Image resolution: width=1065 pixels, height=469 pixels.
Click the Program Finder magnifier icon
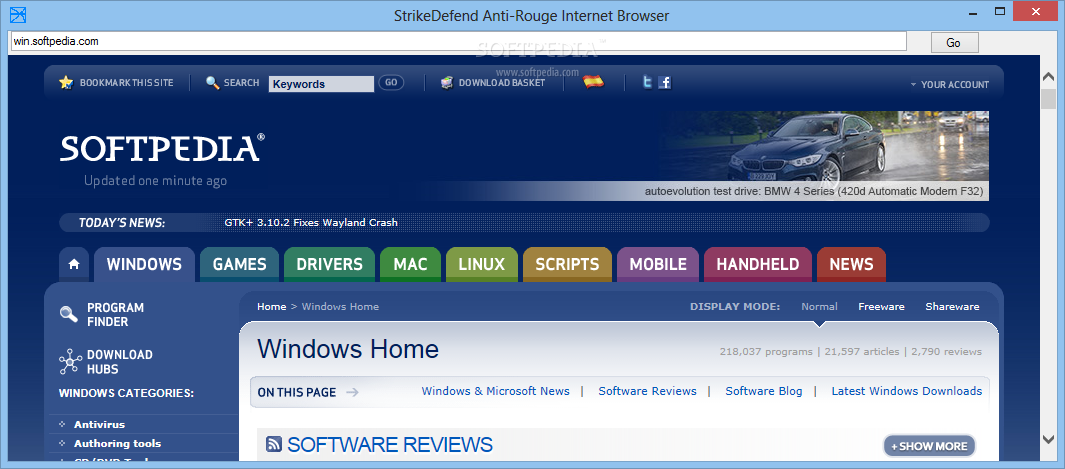(x=69, y=314)
